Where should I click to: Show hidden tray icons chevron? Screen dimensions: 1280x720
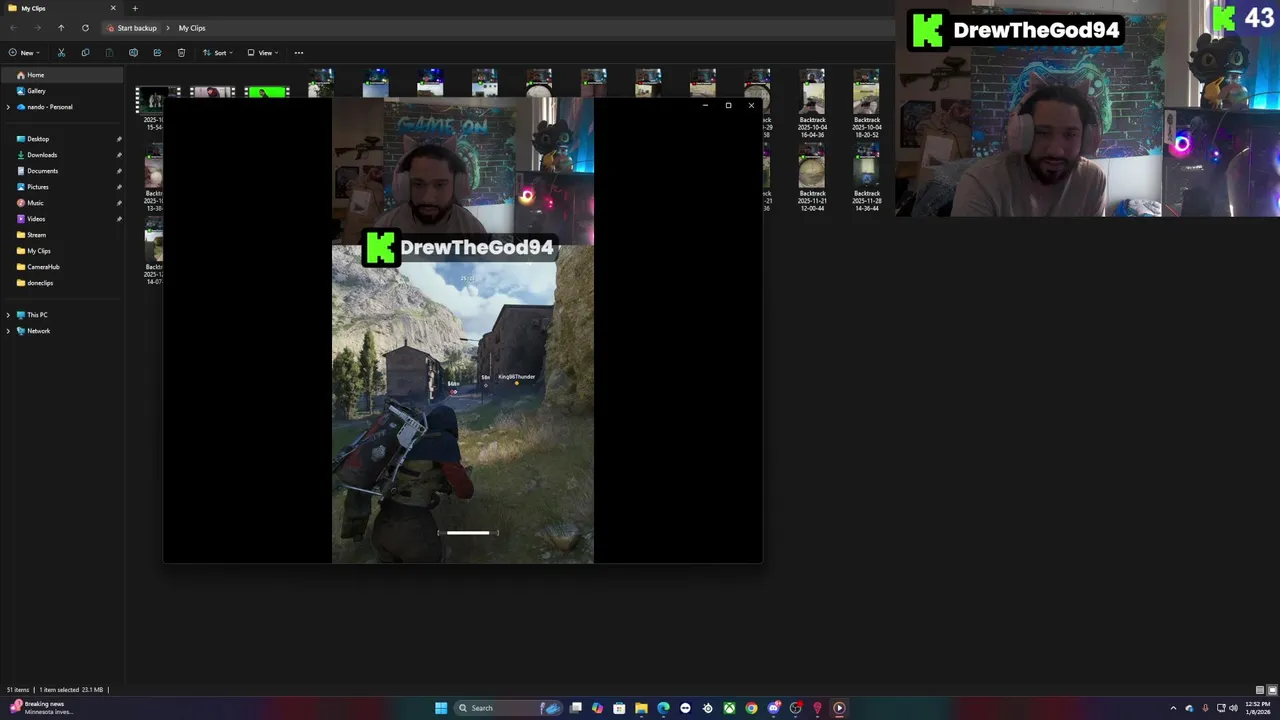coord(1173,708)
